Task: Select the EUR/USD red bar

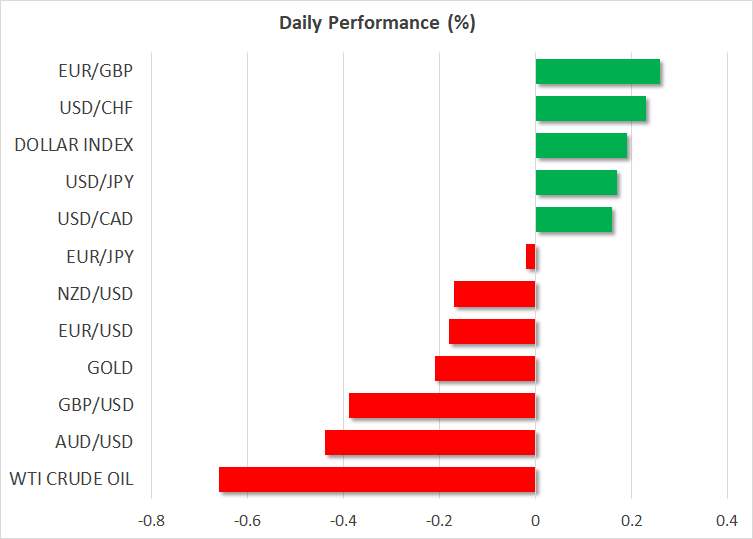Action: coord(492,331)
